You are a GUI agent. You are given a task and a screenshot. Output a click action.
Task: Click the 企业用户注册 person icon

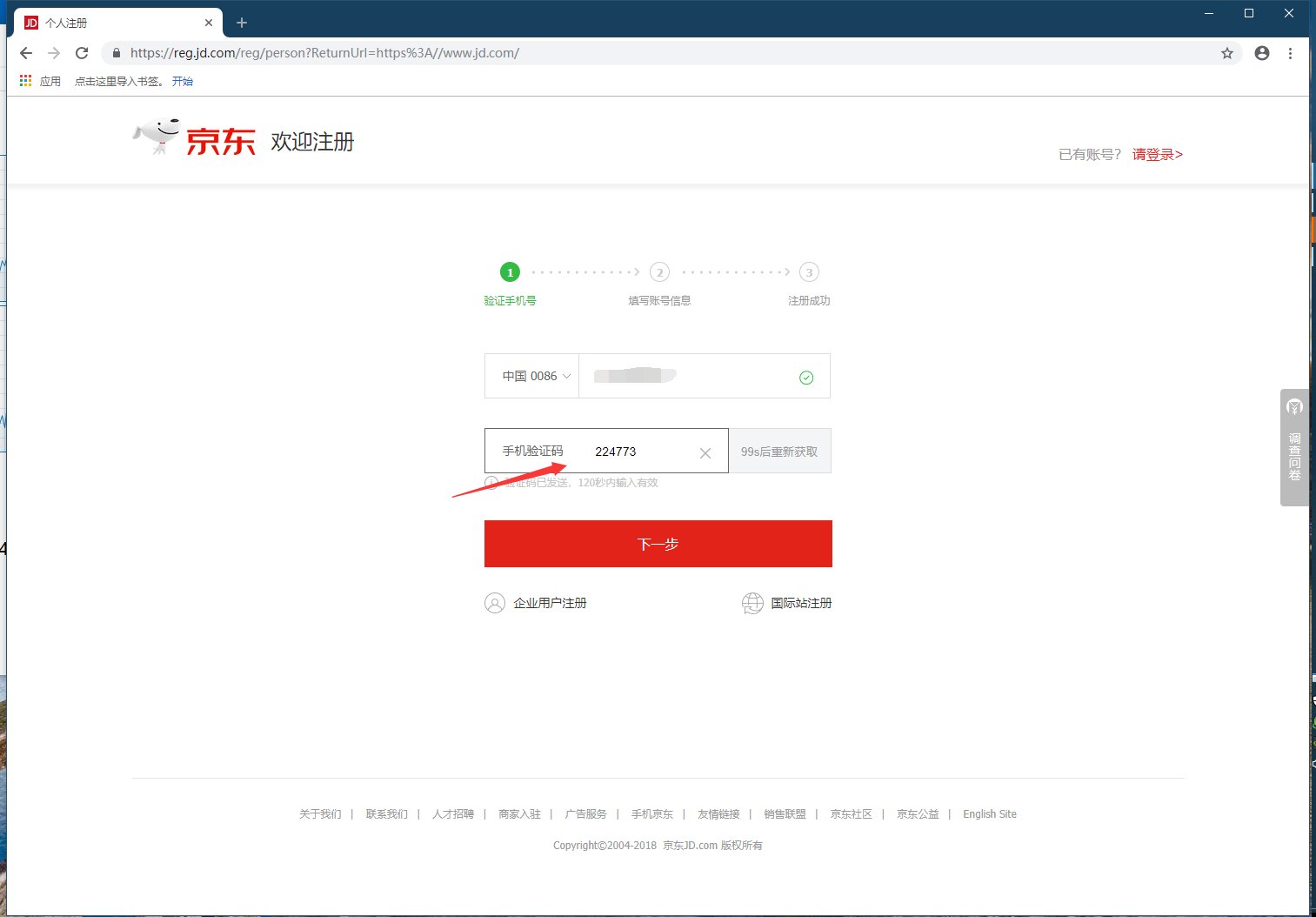pos(494,602)
